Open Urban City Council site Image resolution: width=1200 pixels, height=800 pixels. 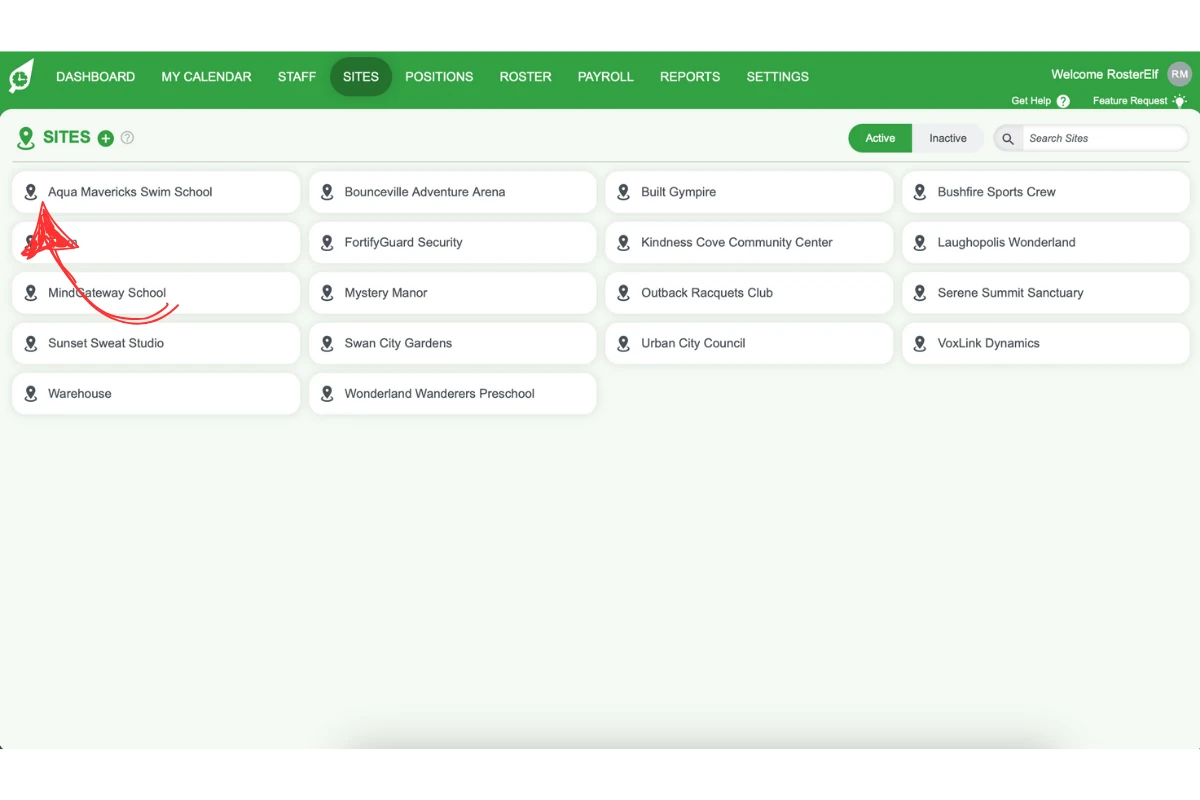749,343
